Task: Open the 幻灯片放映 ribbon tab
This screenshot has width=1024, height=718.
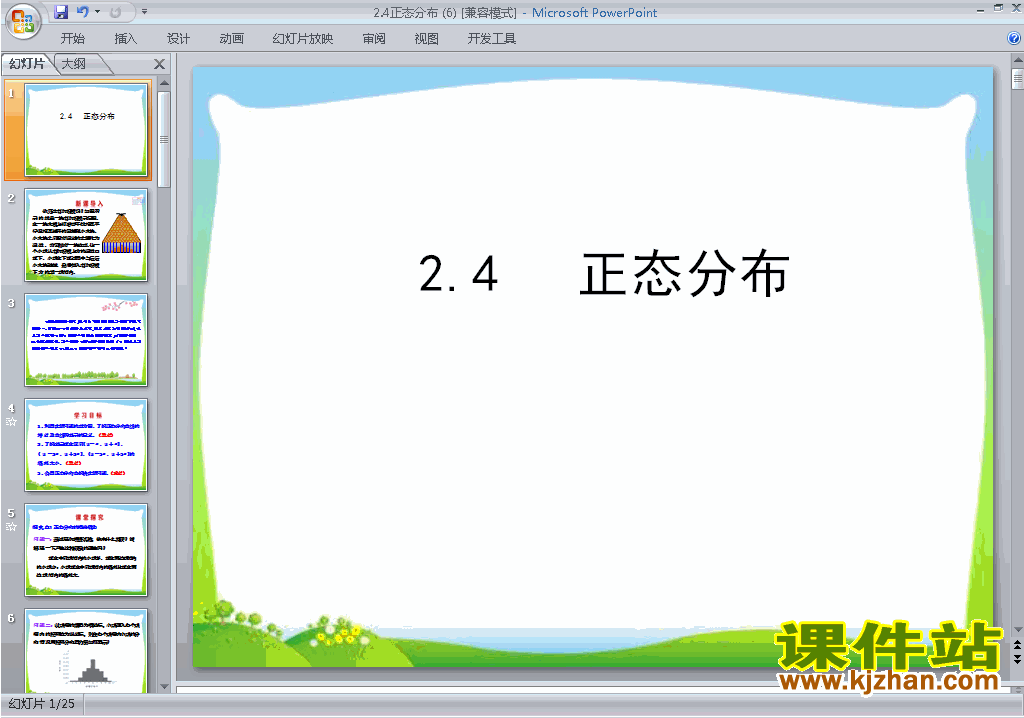Action: click(x=302, y=39)
